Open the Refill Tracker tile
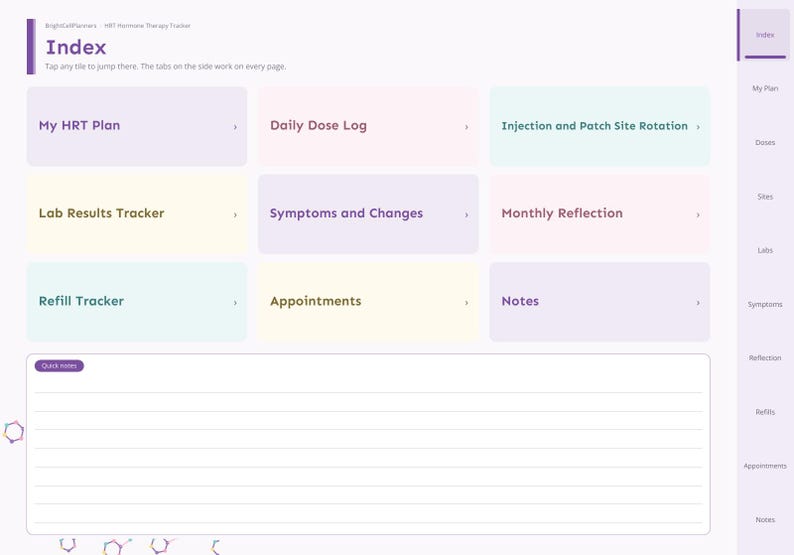Image resolution: width=794 pixels, height=555 pixels. 137,302
